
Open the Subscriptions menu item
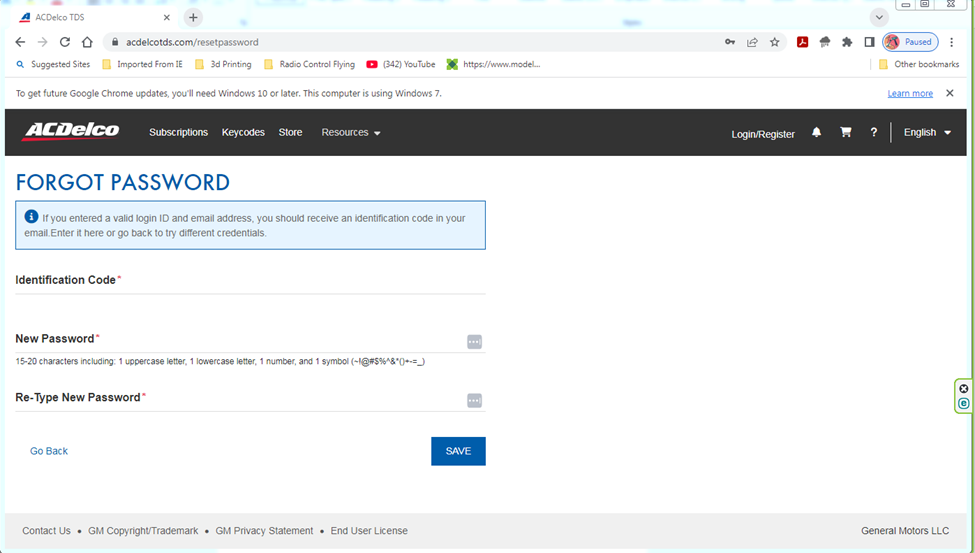[x=178, y=132]
